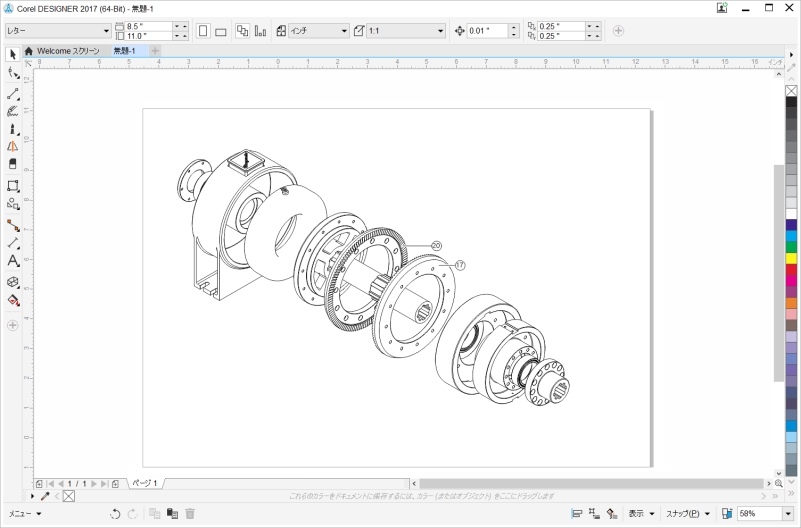This screenshot has width=801, height=528.
Task: Select the no-fill color box in palette
Action: point(791,91)
